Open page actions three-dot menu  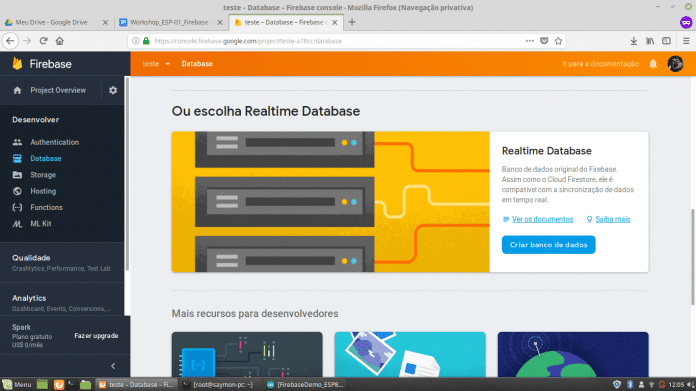pos(530,41)
